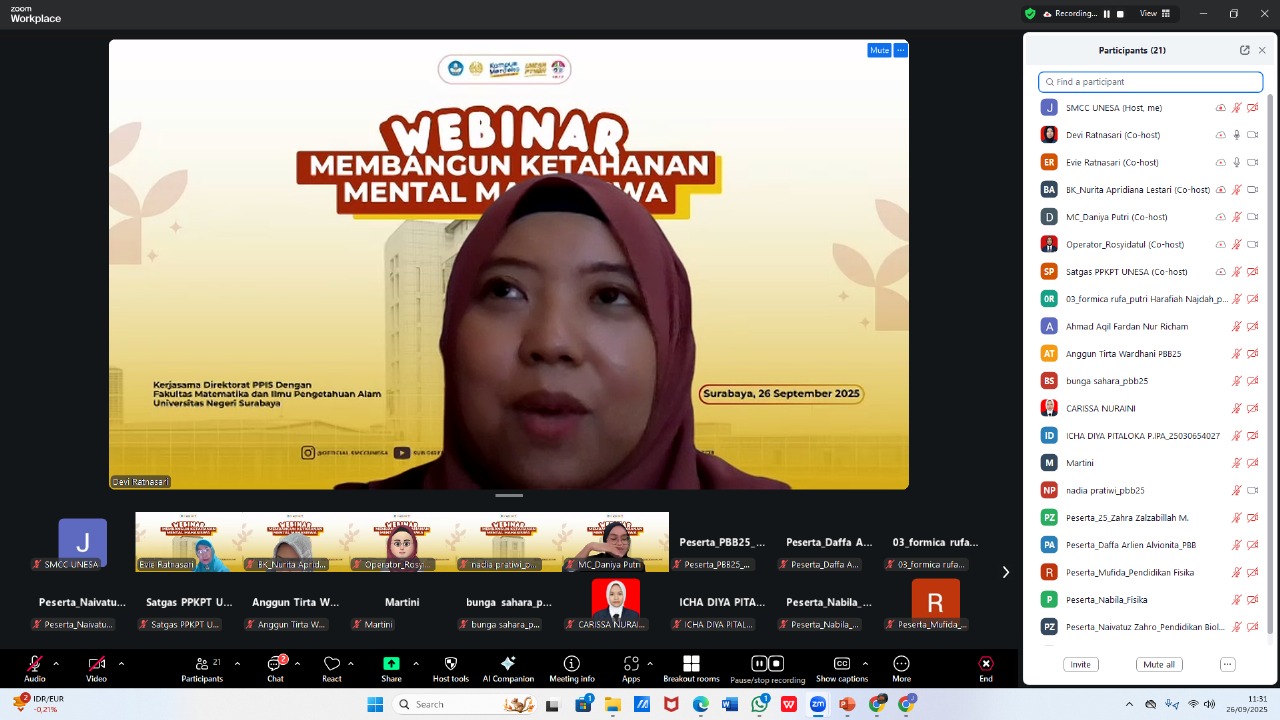
Task: Expand the Audio options arrow
Action: pyautogui.click(x=56, y=663)
